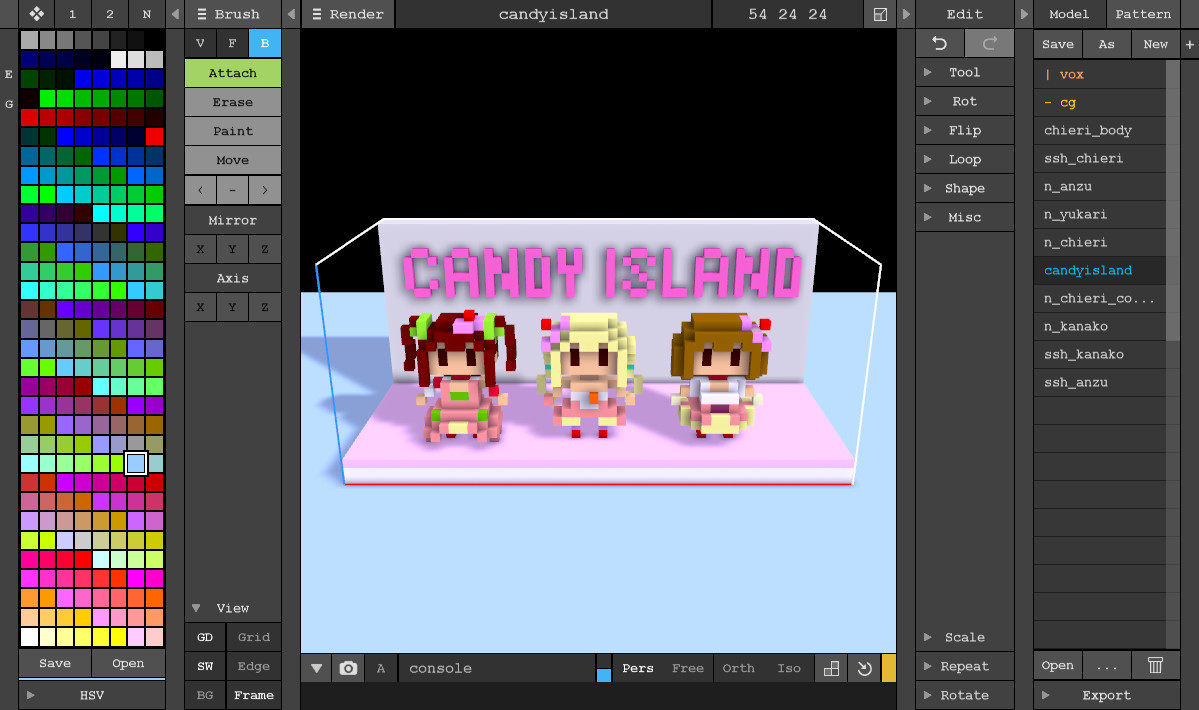Switch to the Model tab
The image size is (1199, 710).
pos(1069,14)
